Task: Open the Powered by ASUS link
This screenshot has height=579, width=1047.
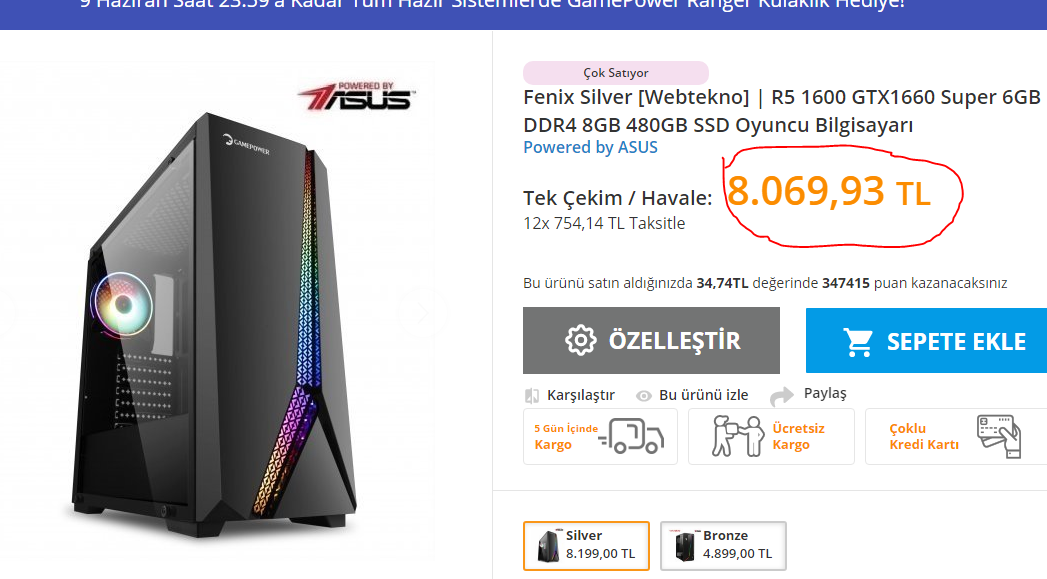Action: tap(590, 147)
